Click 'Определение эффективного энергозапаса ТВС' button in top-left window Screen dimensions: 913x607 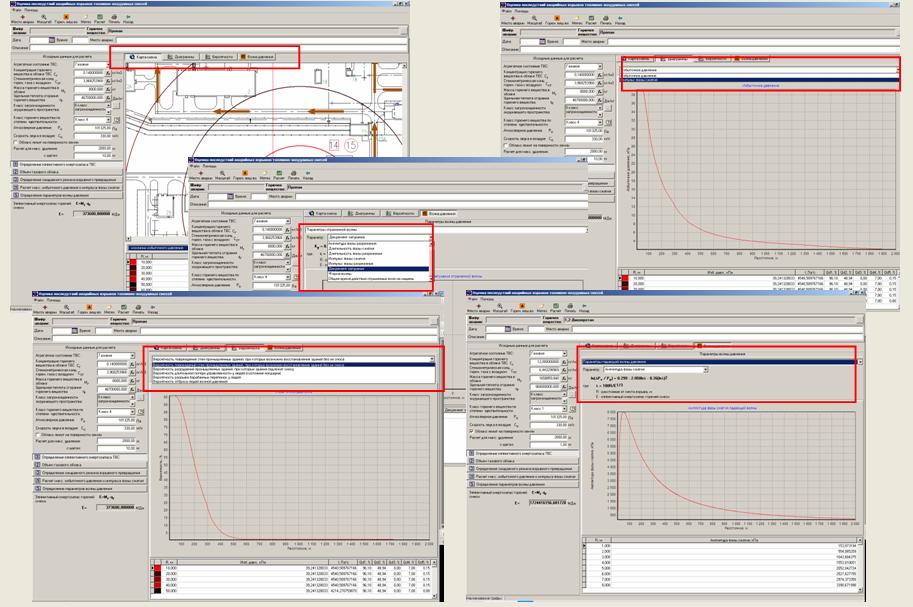click(x=65, y=163)
